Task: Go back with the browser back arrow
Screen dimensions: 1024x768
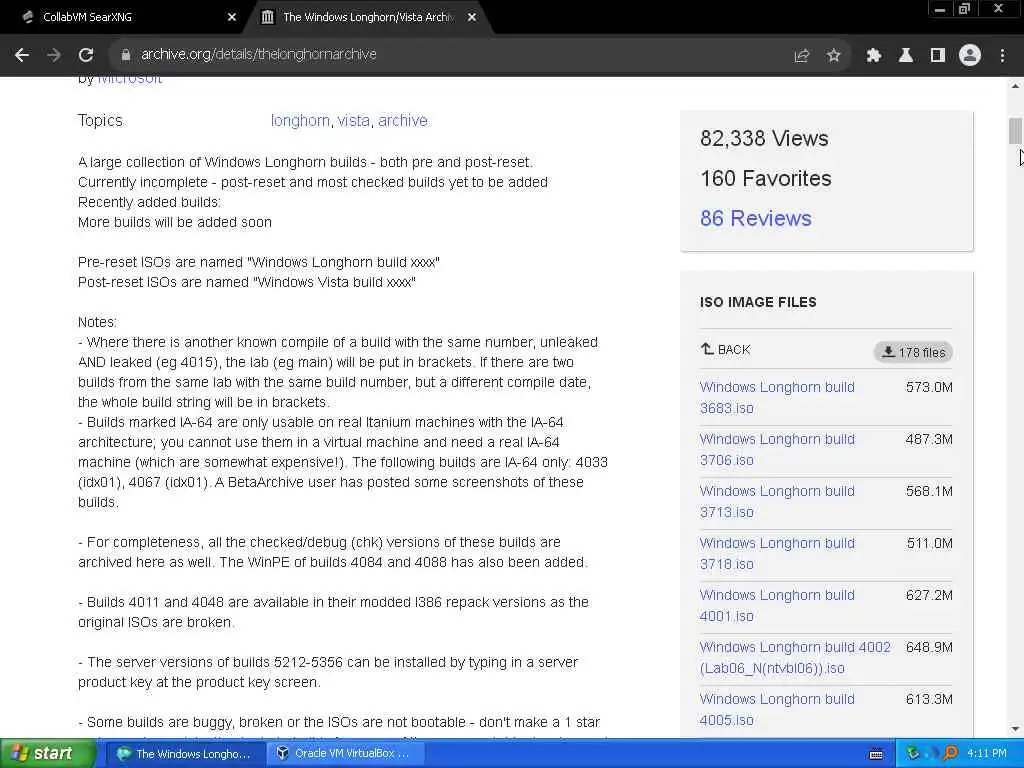Action: tap(22, 55)
